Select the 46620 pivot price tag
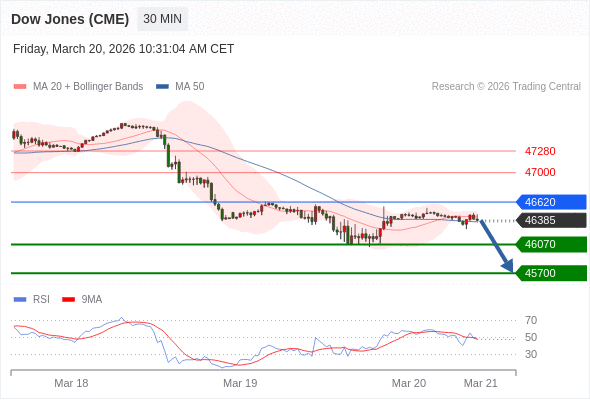 [x=551, y=202]
